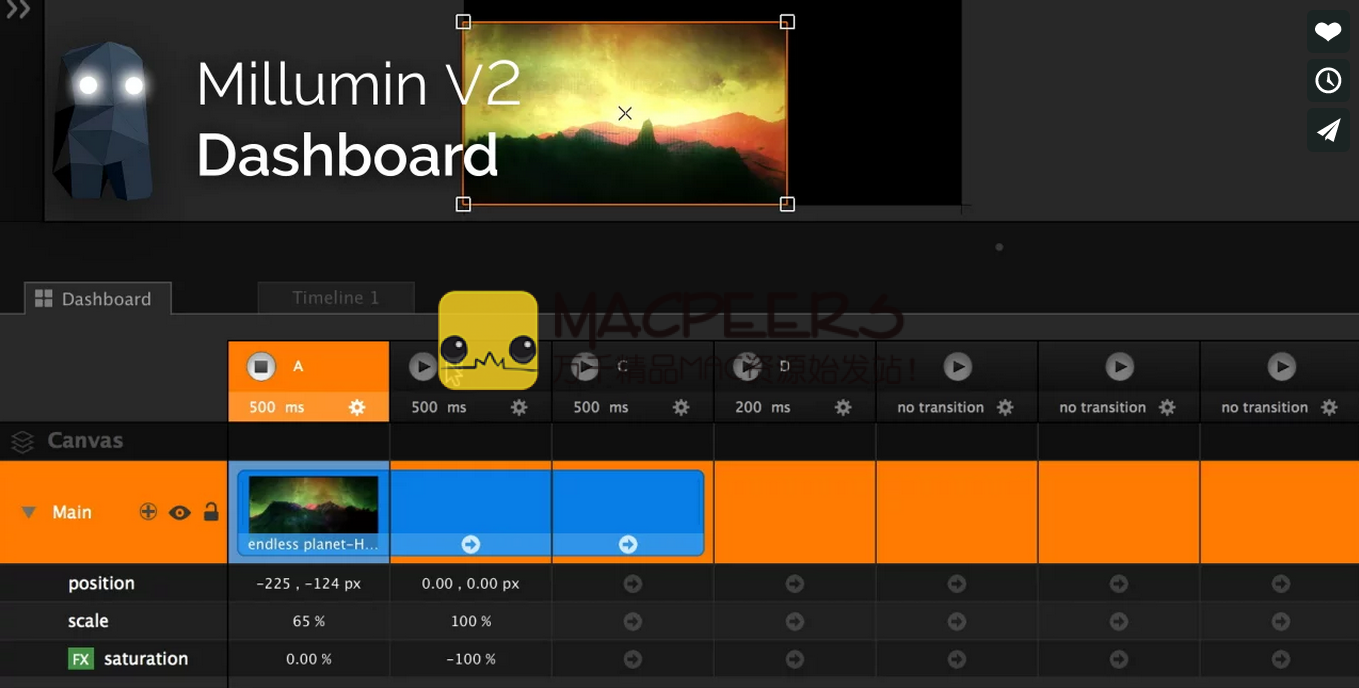1359x688 pixels.
Task: Click scale value 100 %
Action: point(471,621)
